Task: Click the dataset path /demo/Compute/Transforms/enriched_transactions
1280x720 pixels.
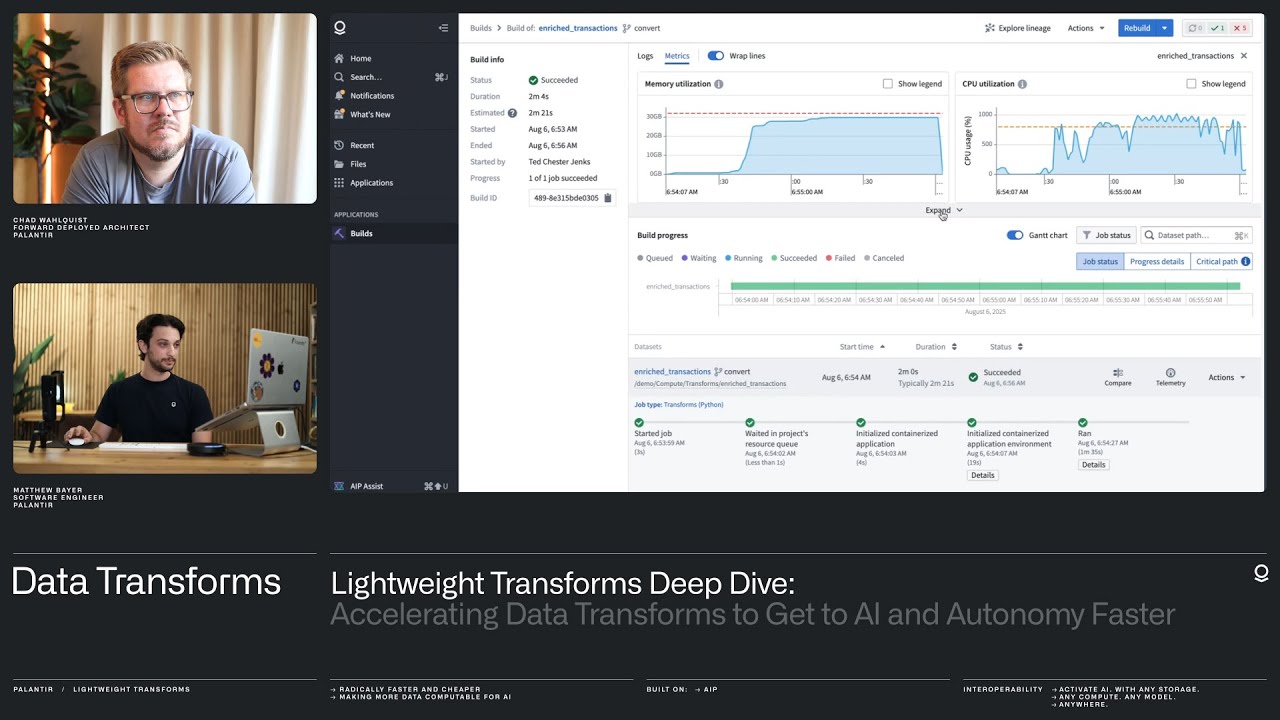Action: (x=710, y=384)
